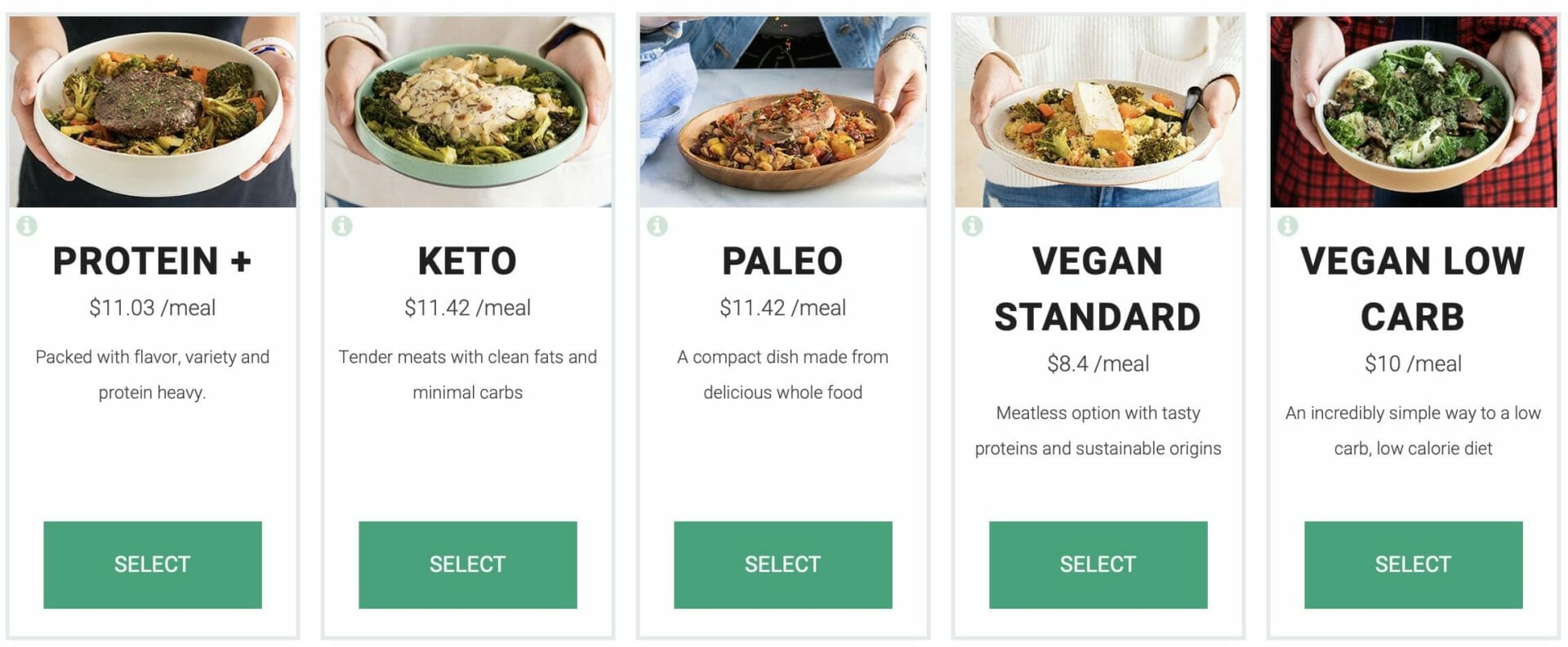Select the Paleo meal plan
The image size is (1568, 647).
coord(783,564)
